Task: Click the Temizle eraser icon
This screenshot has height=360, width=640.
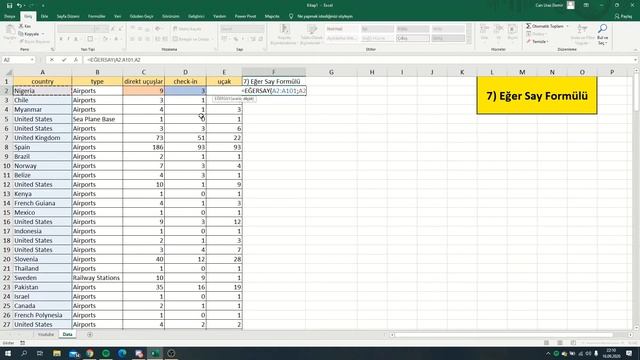Action: [x=529, y=41]
